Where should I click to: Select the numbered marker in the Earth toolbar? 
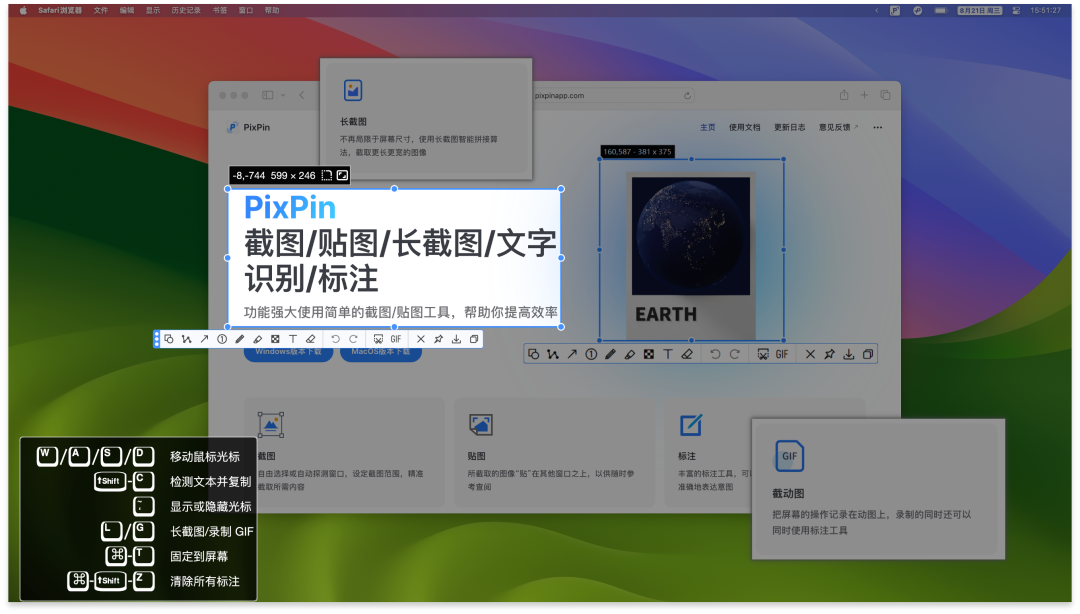(x=591, y=354)
